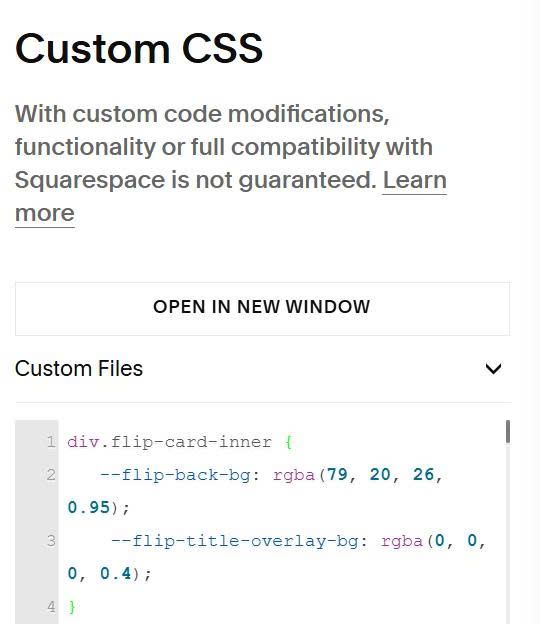Screen dimensions: 540x624
Task: Click the rgba value on line 2
Action: [294, 475]
